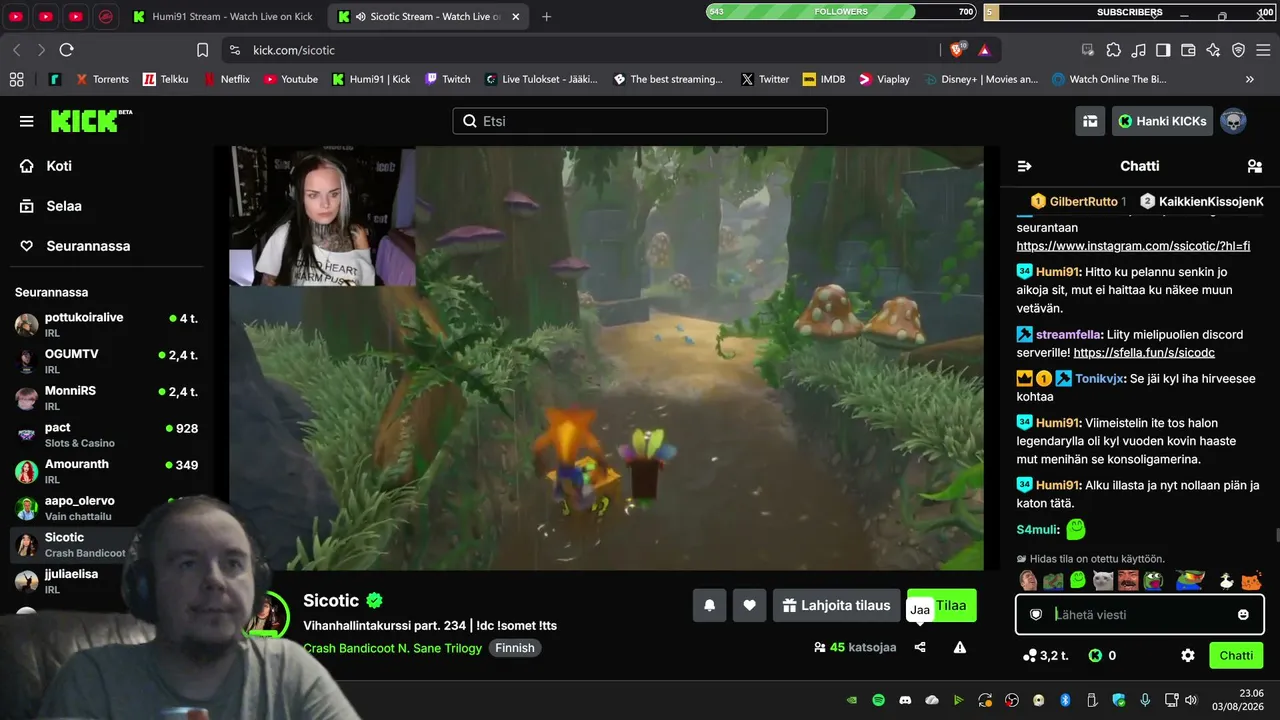Click the Lahjoita tilaus button

[x=836, y=605]
